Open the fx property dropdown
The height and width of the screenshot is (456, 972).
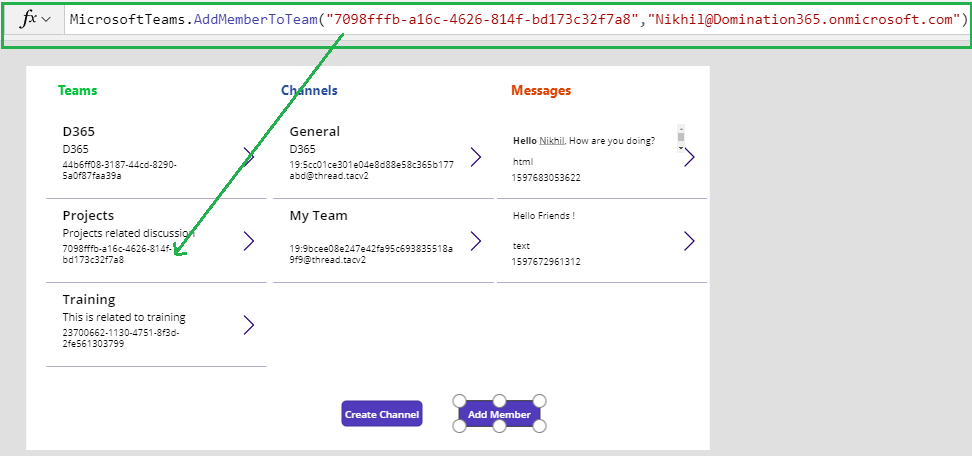34,19
